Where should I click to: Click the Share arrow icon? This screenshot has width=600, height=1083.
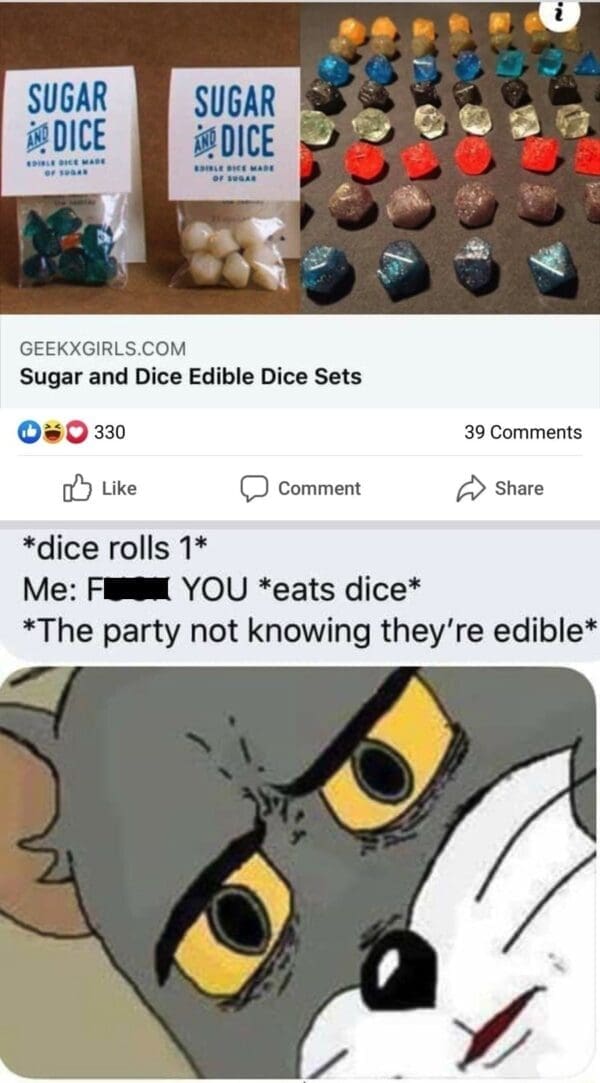[x=469, y=488]
